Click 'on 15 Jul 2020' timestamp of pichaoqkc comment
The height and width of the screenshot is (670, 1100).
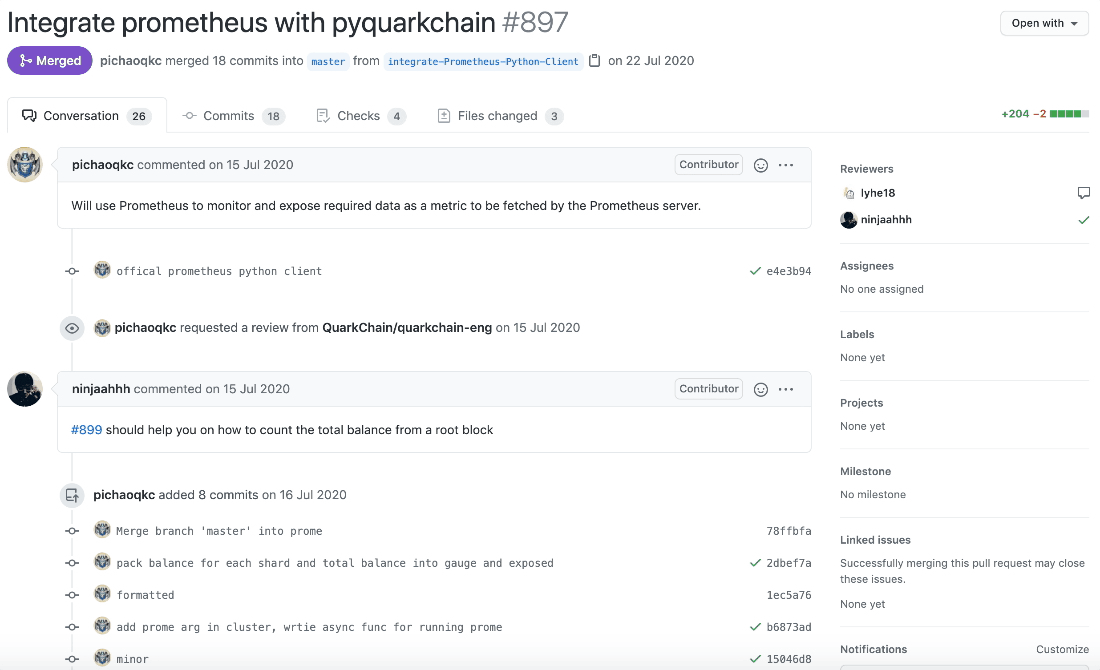coord(250,165)
